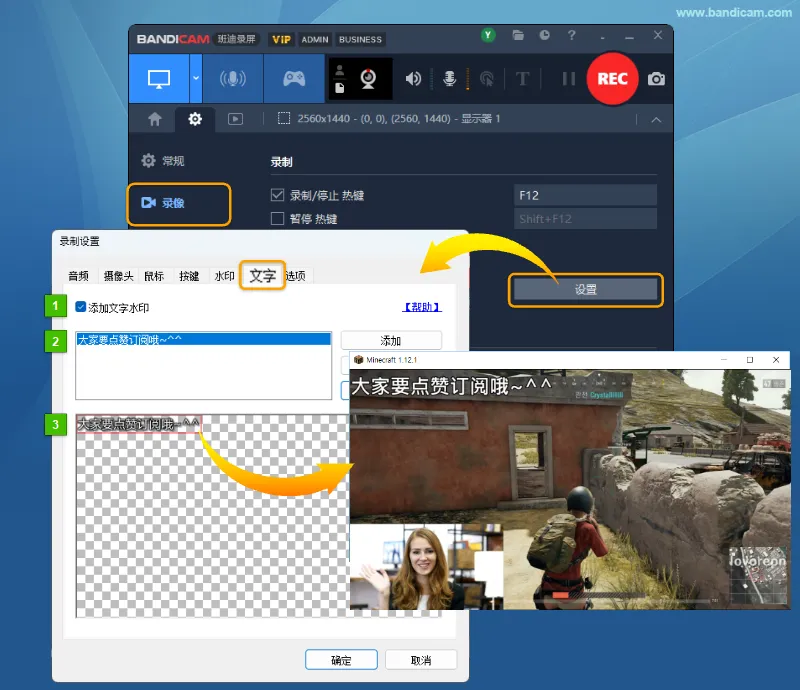Viewport: 800px width, 690px height.
Task: Click the Shift+F12 hotkey field
Action: tap(585, 219)
